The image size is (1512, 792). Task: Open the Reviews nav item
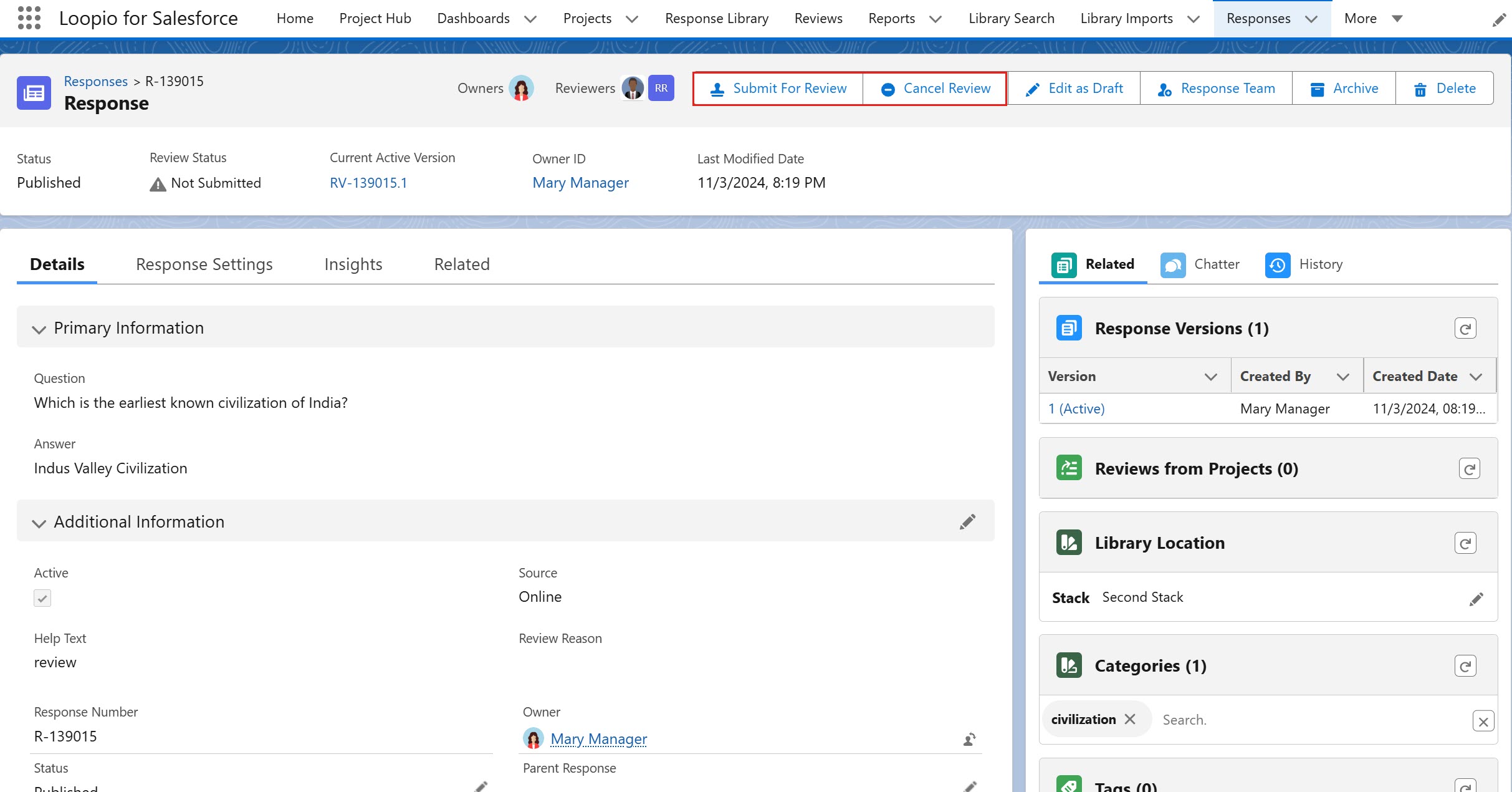pyautogui.click(x=818, y=19)
